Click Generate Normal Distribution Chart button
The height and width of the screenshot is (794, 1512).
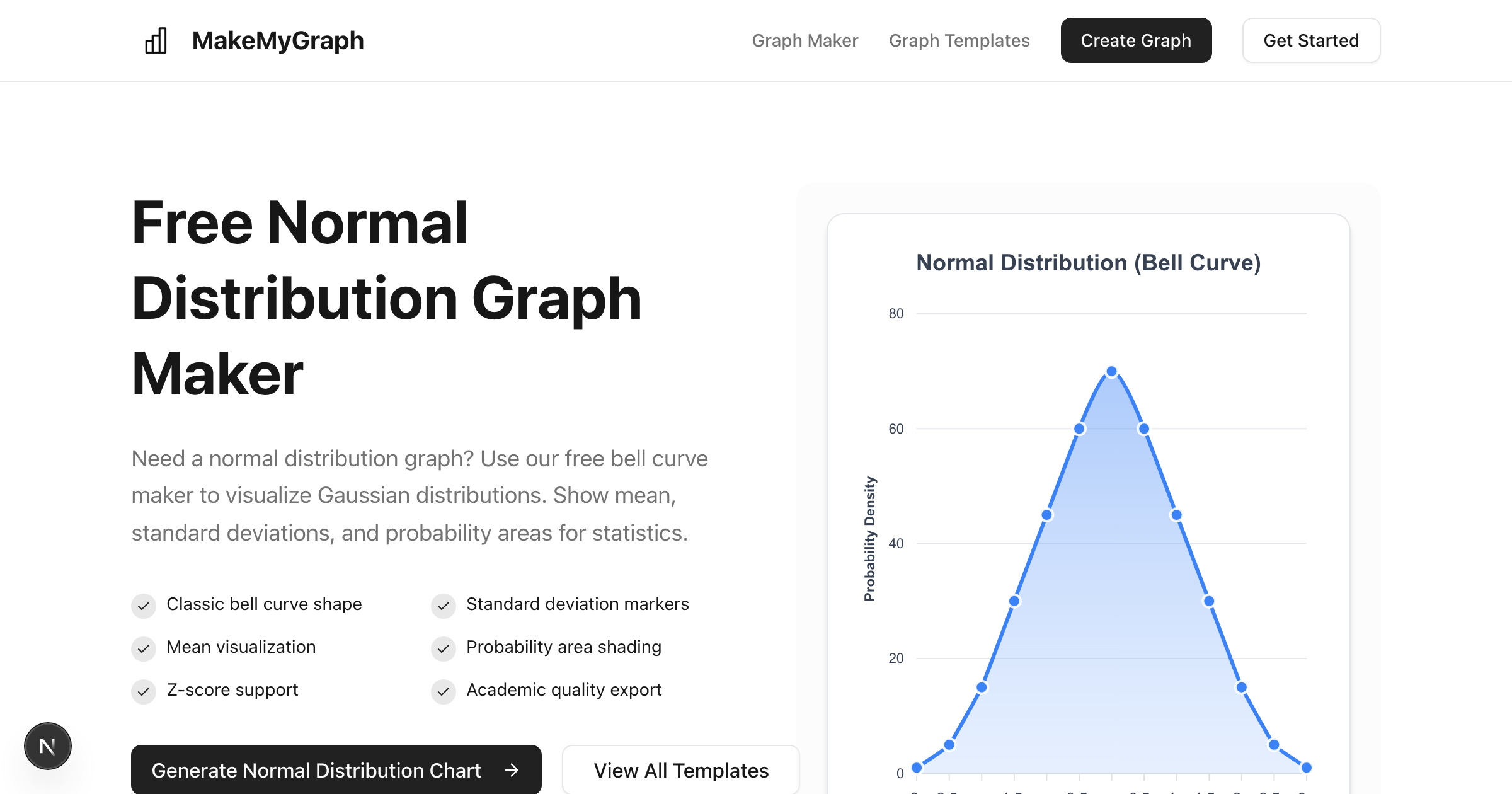[336, 769]
